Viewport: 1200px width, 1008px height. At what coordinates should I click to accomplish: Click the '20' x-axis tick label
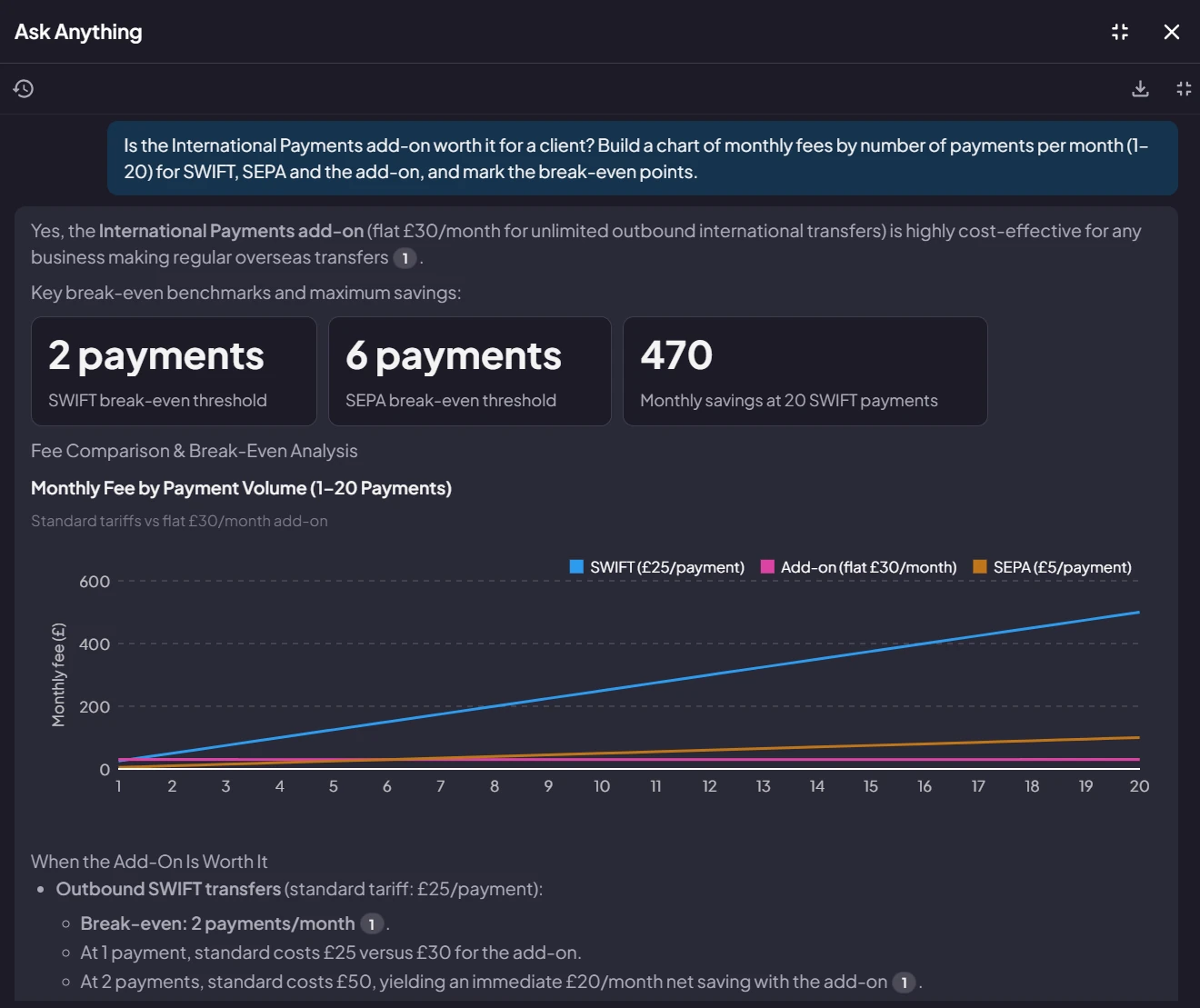(x=1139, y=786)
